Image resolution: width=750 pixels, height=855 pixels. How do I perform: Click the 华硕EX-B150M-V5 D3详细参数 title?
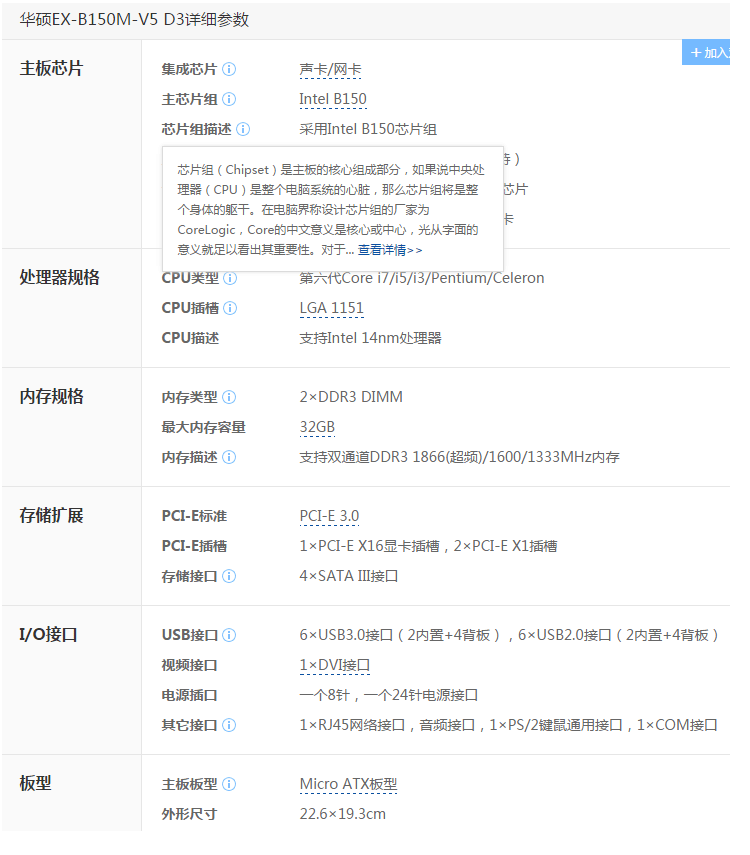[x=134, y=20]
